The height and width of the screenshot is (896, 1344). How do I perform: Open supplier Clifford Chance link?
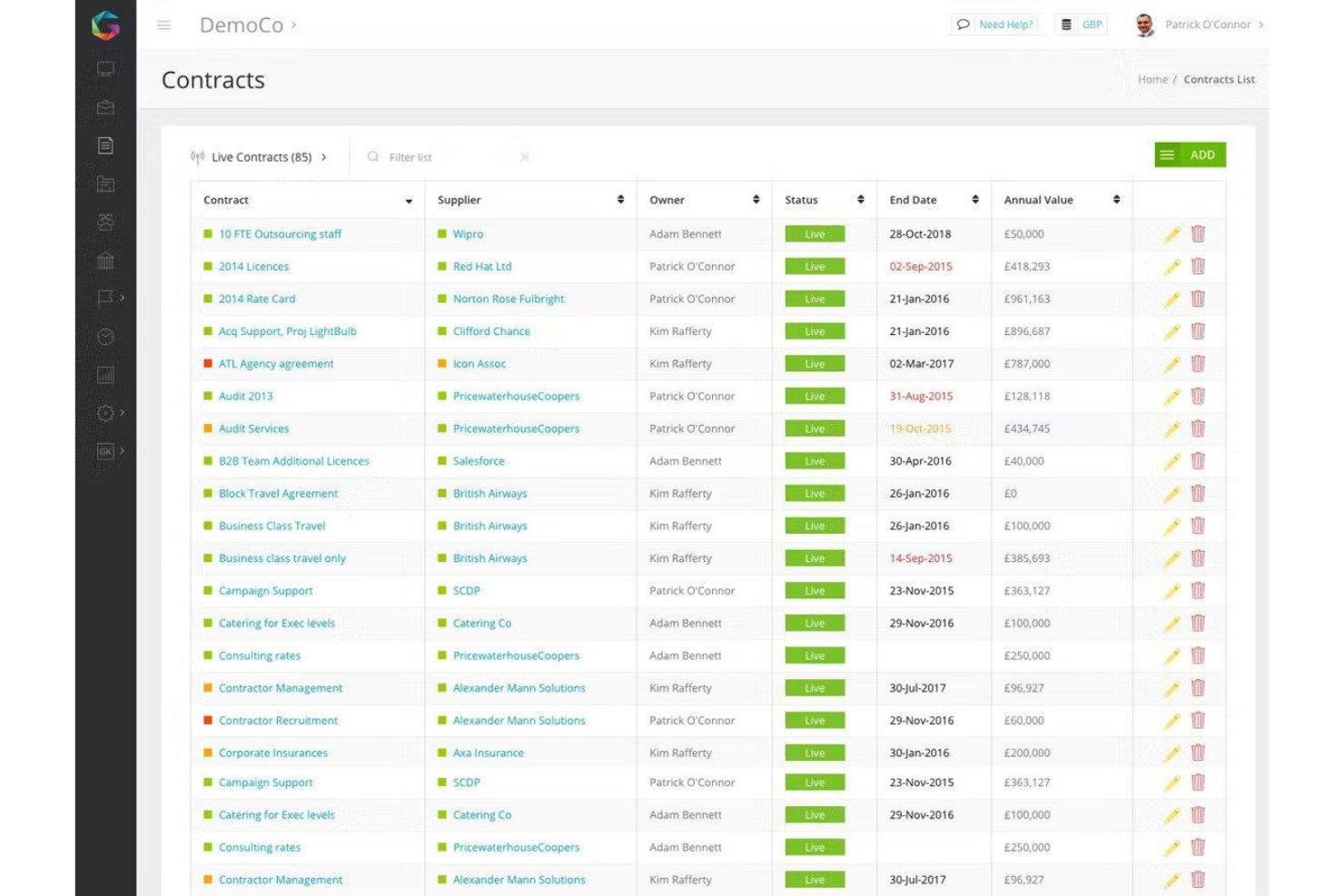pos(491,331)
